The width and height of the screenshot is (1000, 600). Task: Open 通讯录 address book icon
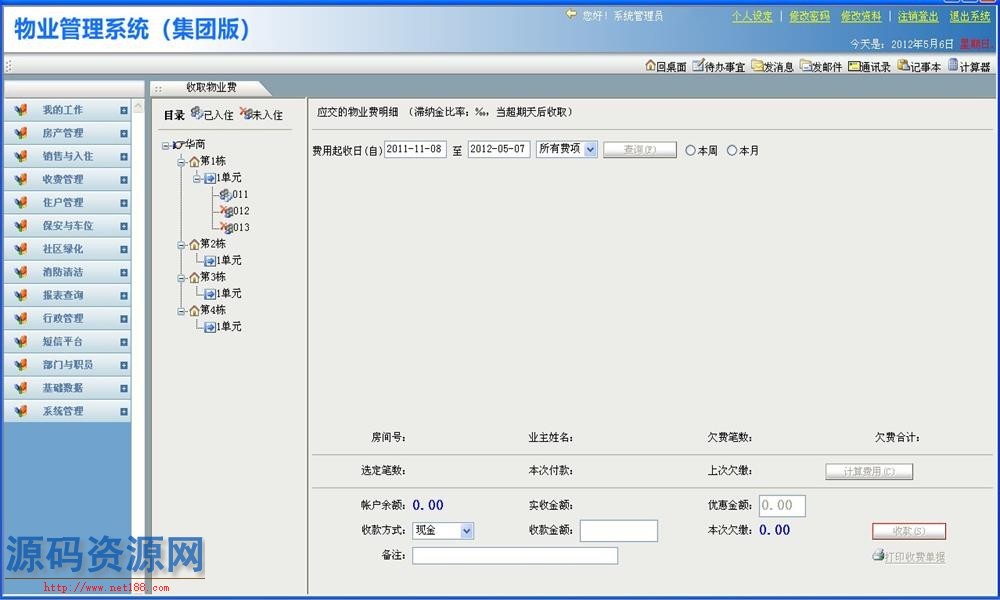click(x=854, y=66)
